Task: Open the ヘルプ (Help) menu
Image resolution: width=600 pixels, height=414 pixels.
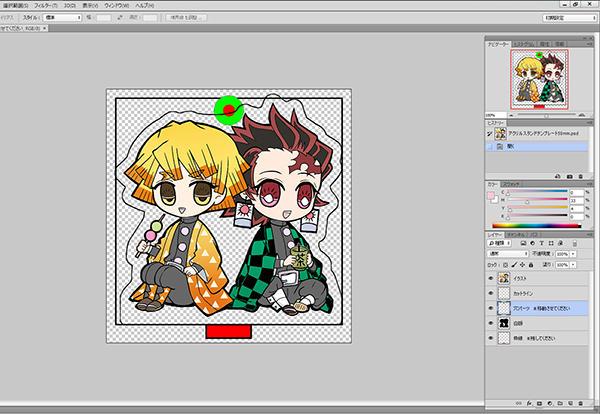Action: pos(145,6)
